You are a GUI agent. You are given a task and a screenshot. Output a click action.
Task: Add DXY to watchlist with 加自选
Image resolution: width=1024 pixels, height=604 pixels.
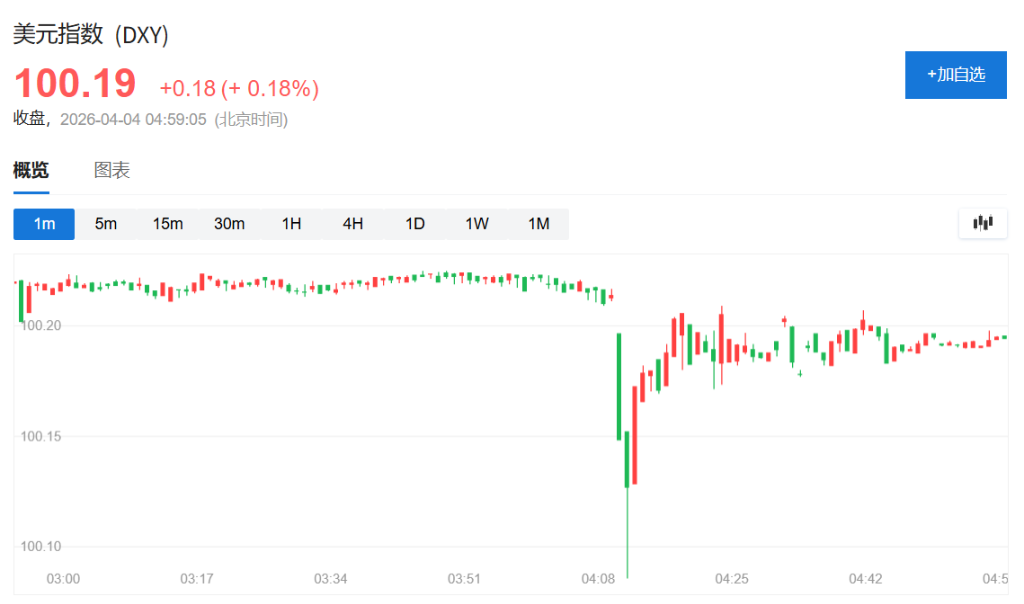click(x=955, y=75)
